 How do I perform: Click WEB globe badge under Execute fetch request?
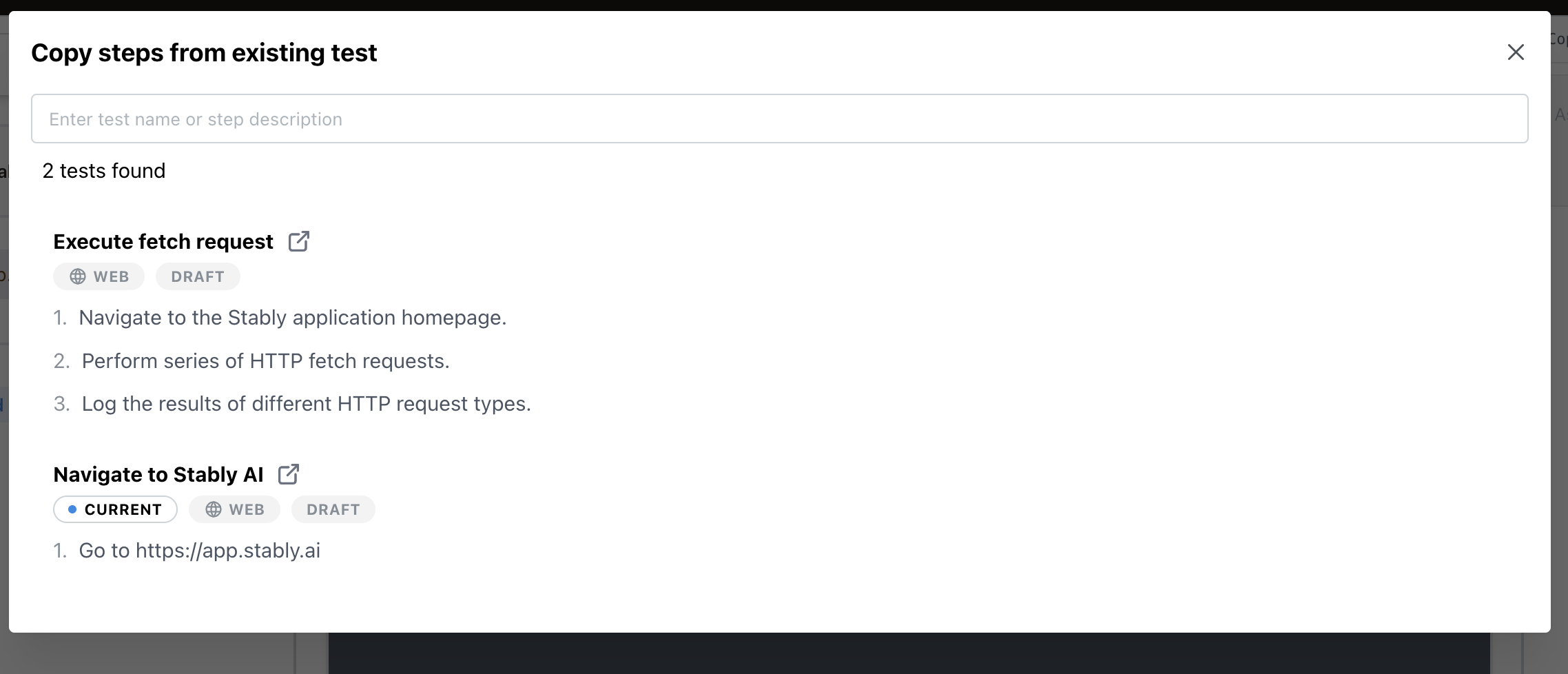pyautogui.click(x=99, y=276)
